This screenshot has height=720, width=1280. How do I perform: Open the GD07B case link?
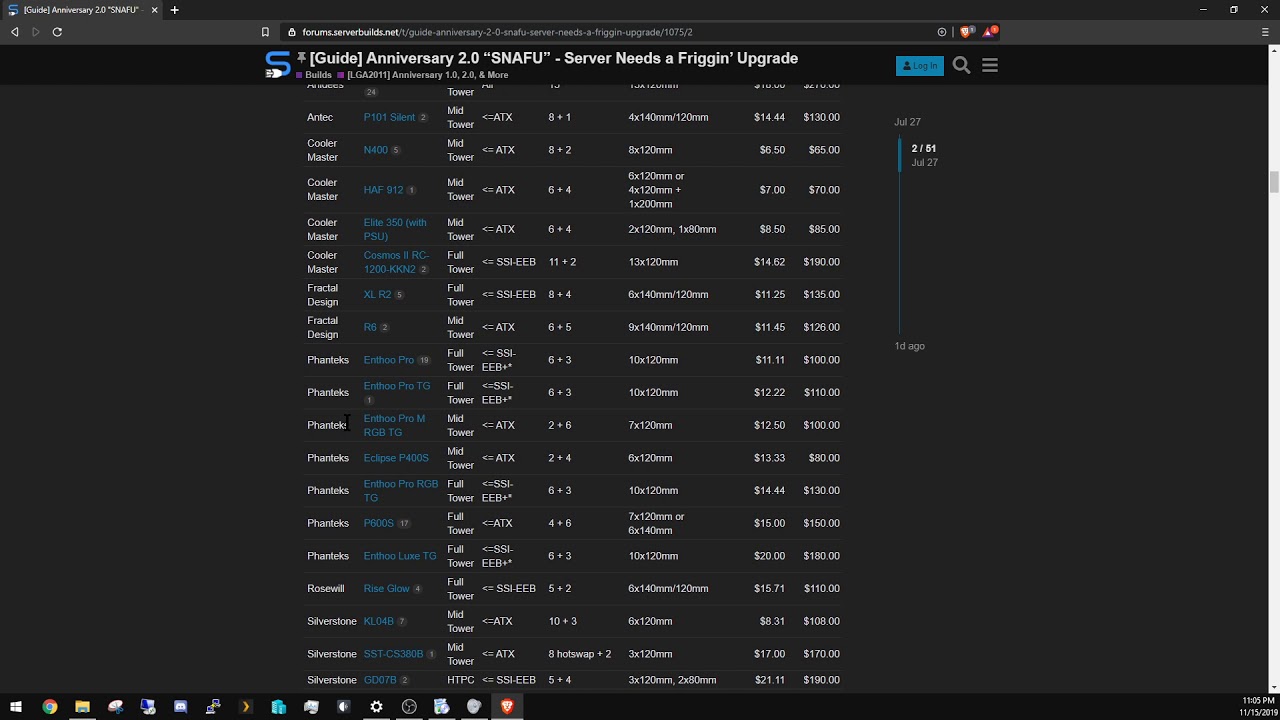pos(380,680)
